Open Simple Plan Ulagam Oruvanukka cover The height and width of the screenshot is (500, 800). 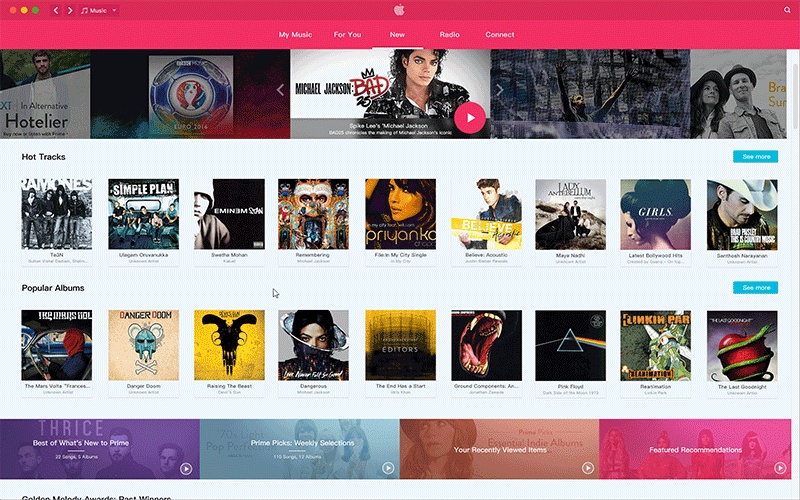click(143, 214)
